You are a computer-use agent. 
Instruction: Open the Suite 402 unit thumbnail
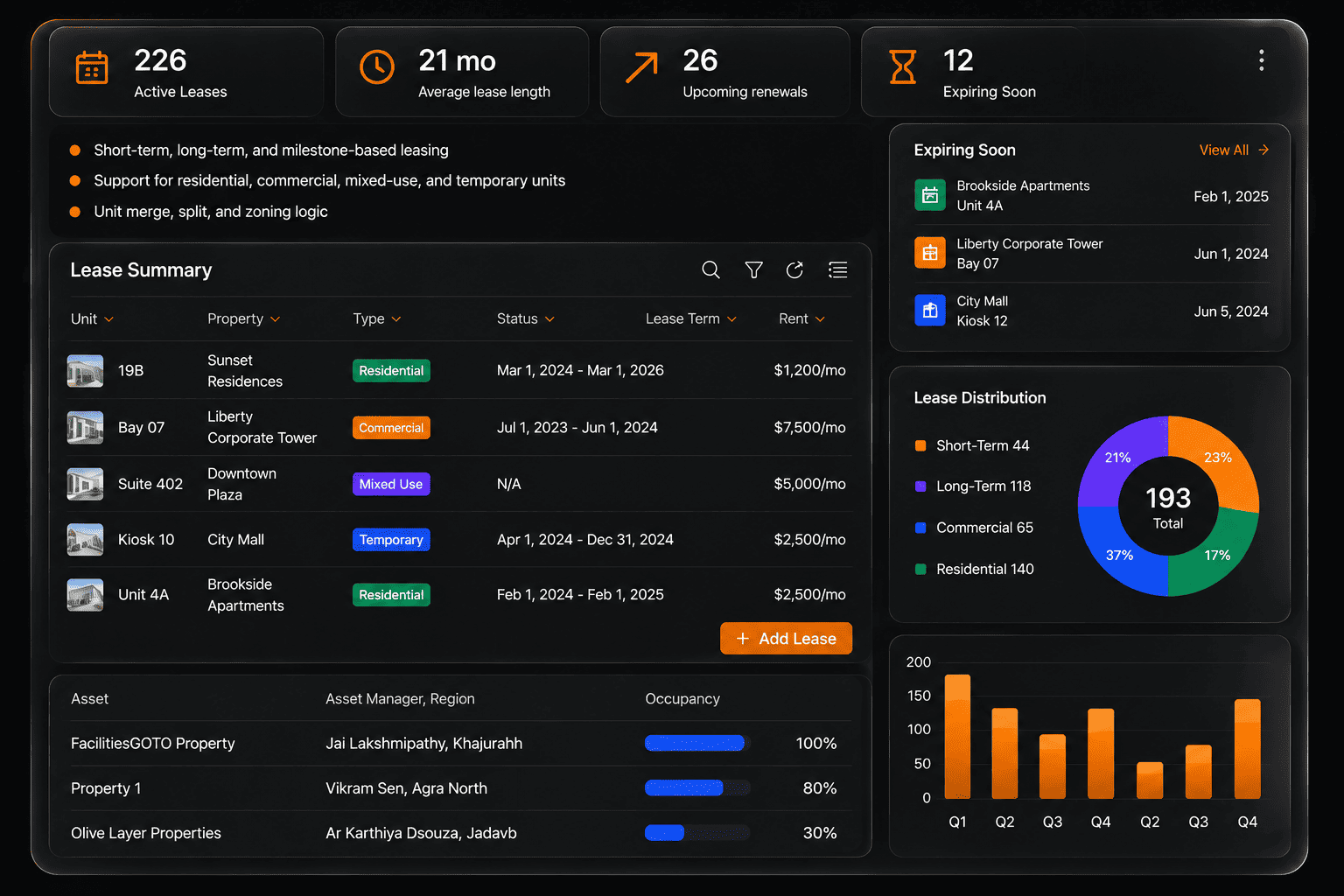click(x=86, y=484)
